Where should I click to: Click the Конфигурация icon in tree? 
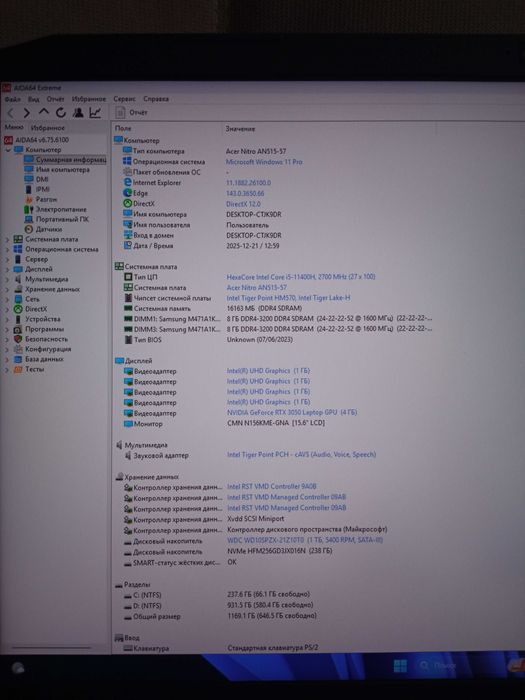pos(18,349)
